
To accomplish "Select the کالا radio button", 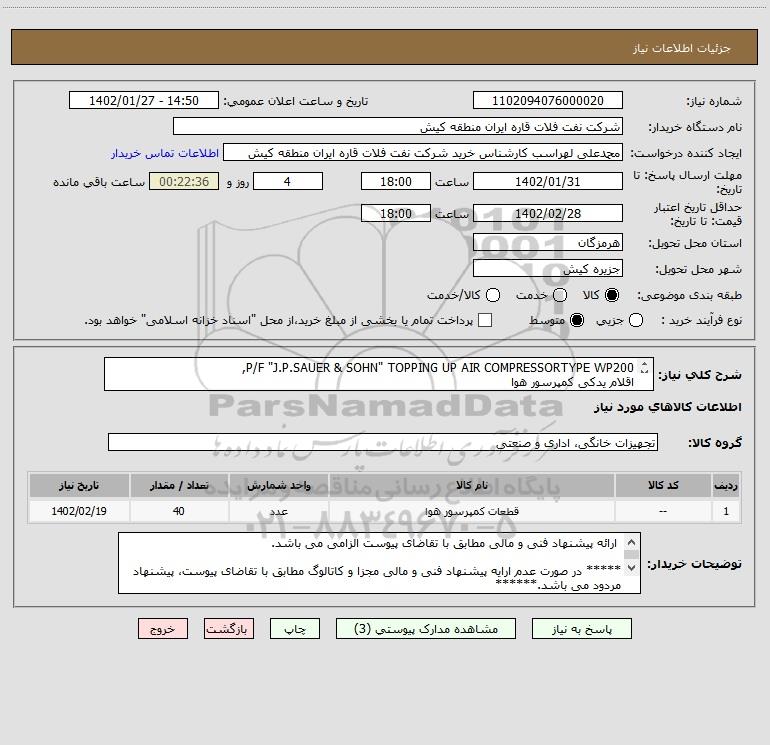I will click(x=612, y=295).
